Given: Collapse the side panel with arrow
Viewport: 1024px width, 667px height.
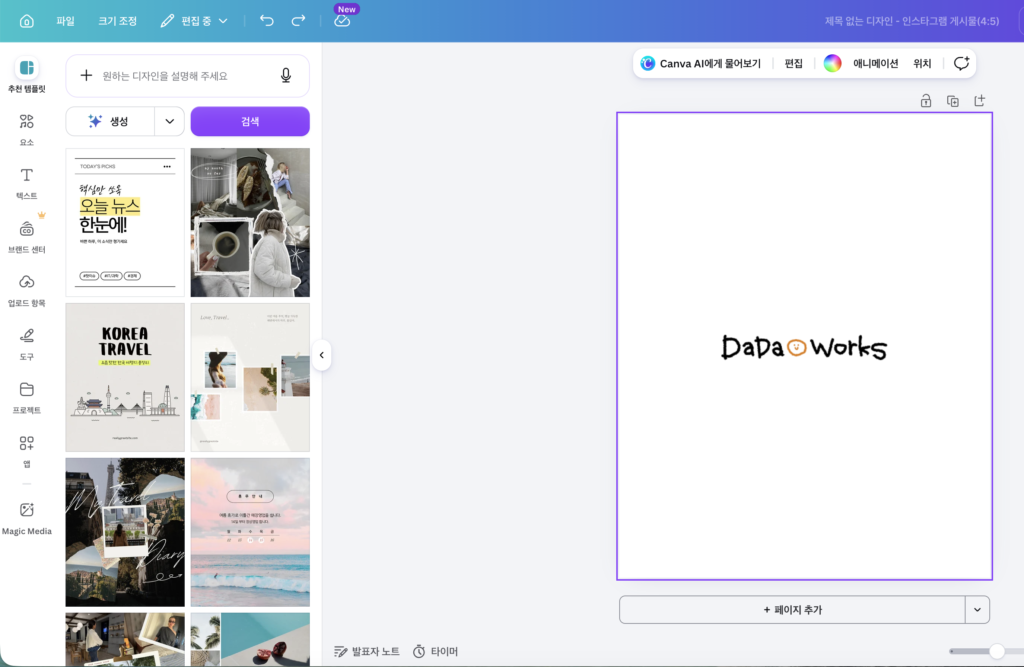Looking at the screenshot, I should click(321, 355).
